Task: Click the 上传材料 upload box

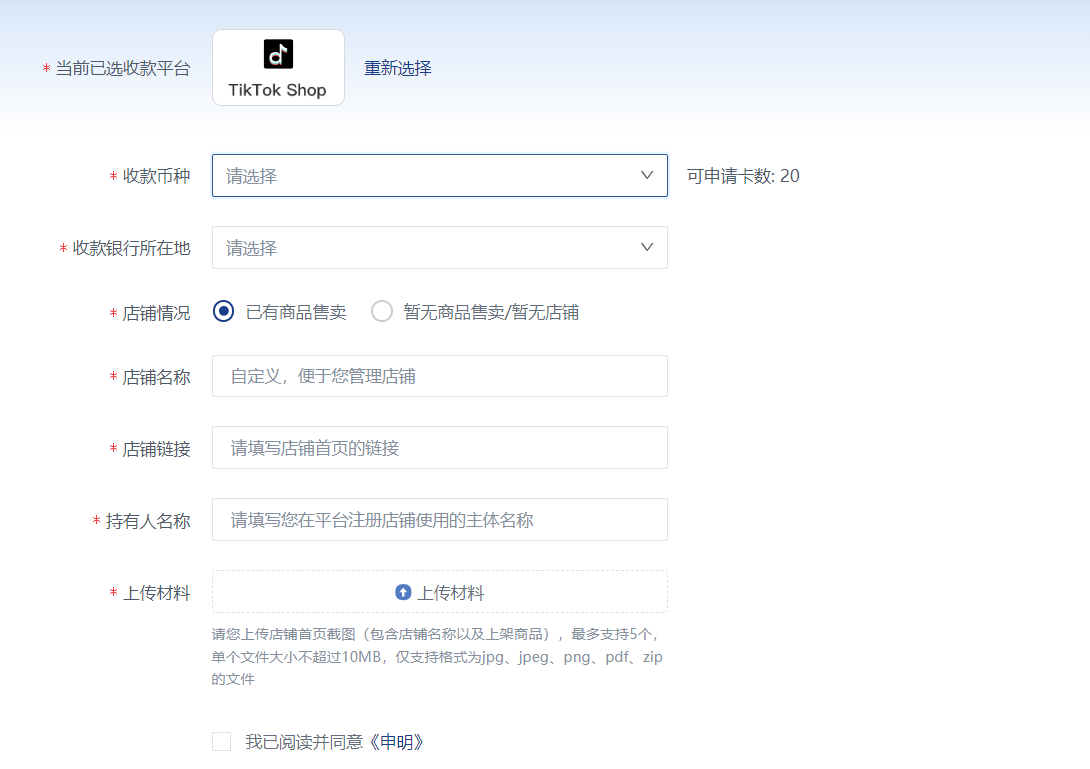Action: coord(439,592)
